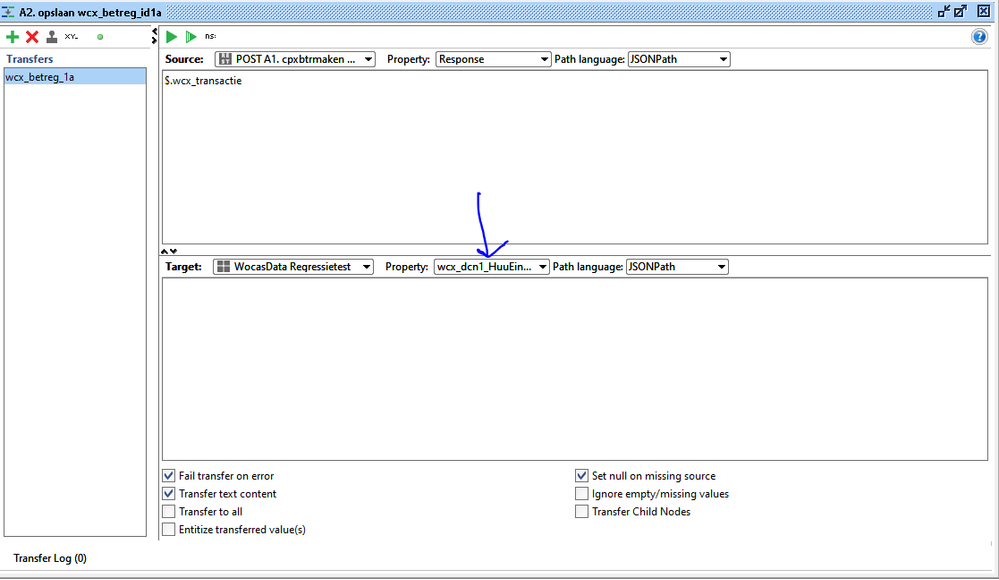This screenshot has width=999, height=580.
Task: Click the property transfer icon in title bar
Action: pos(8,12)
